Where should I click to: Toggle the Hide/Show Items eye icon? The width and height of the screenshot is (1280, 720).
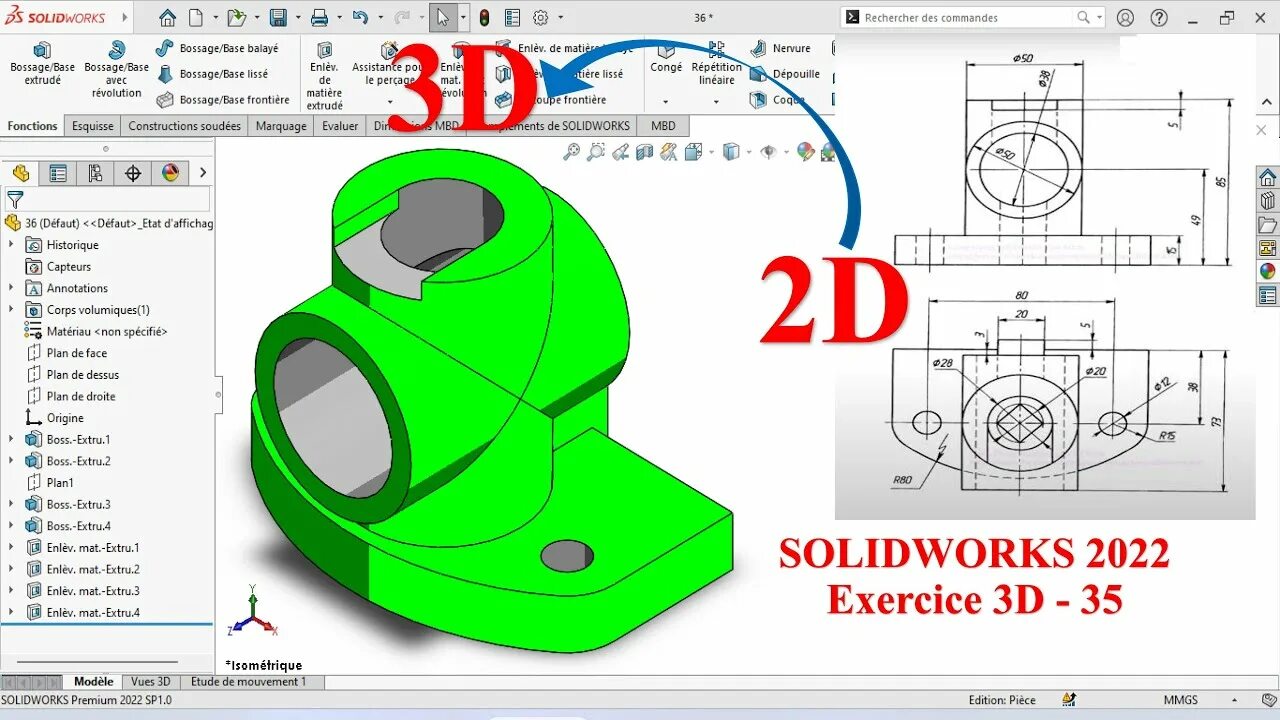[770, 152]
